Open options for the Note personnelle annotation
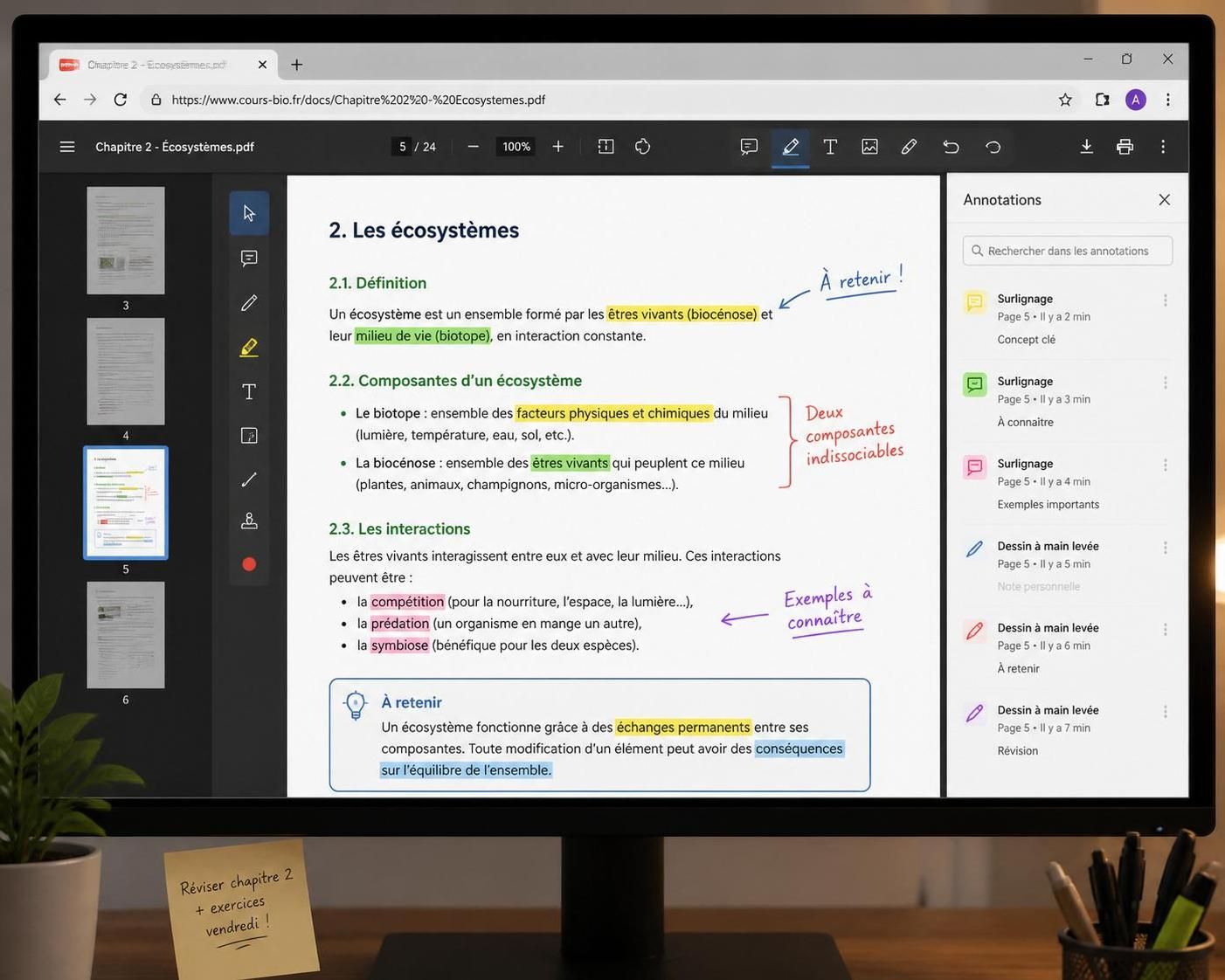The width and height of the screenshot is (1225, 980). pyautogui.click(x=1165, y=548)
